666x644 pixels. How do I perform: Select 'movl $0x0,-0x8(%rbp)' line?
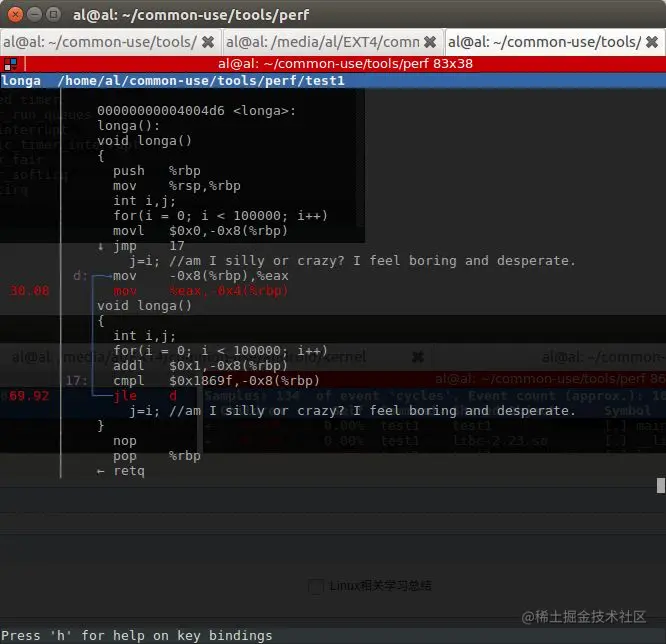tap(200, 231)
